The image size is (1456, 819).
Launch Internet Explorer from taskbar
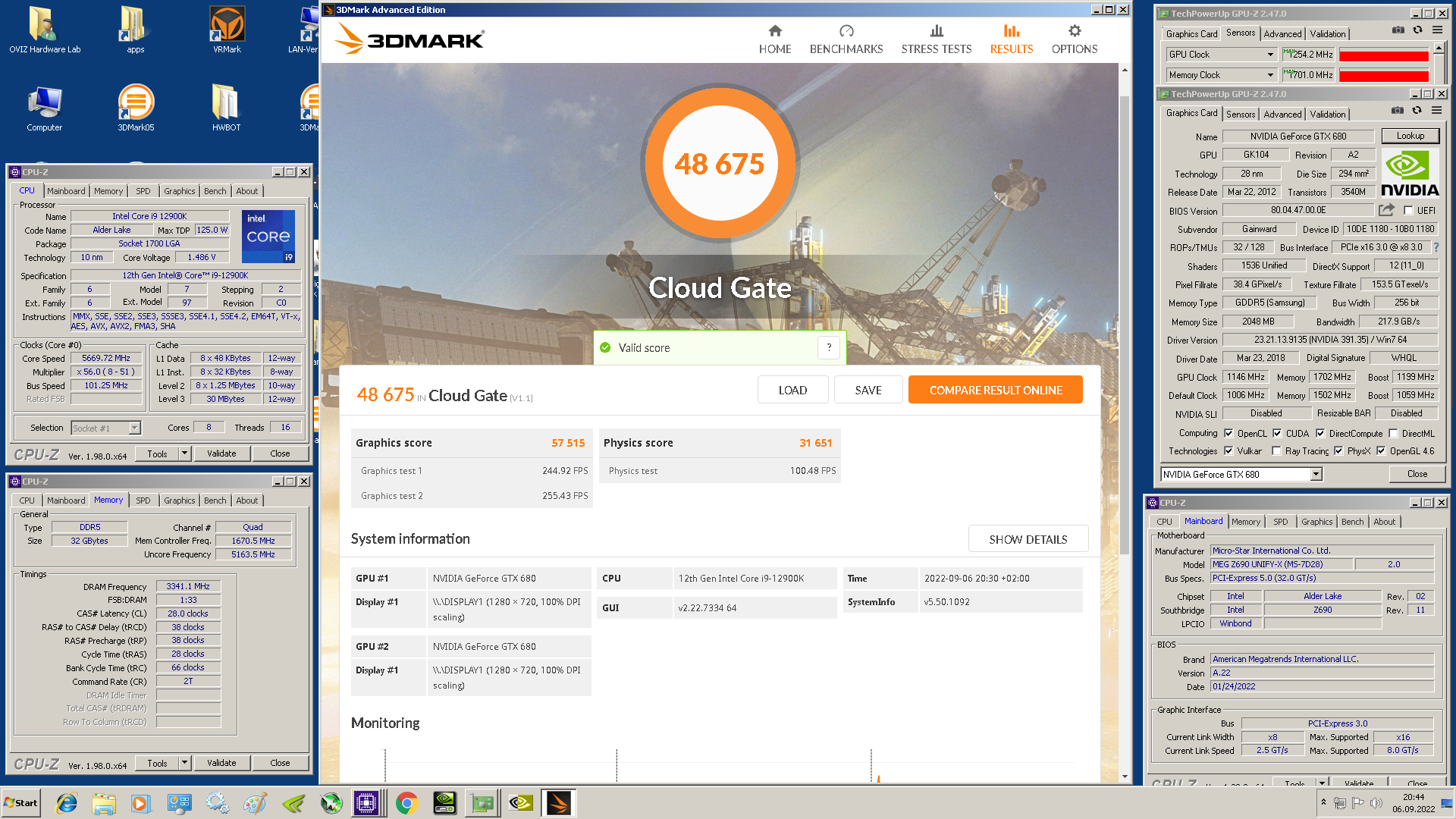[67, 803]
